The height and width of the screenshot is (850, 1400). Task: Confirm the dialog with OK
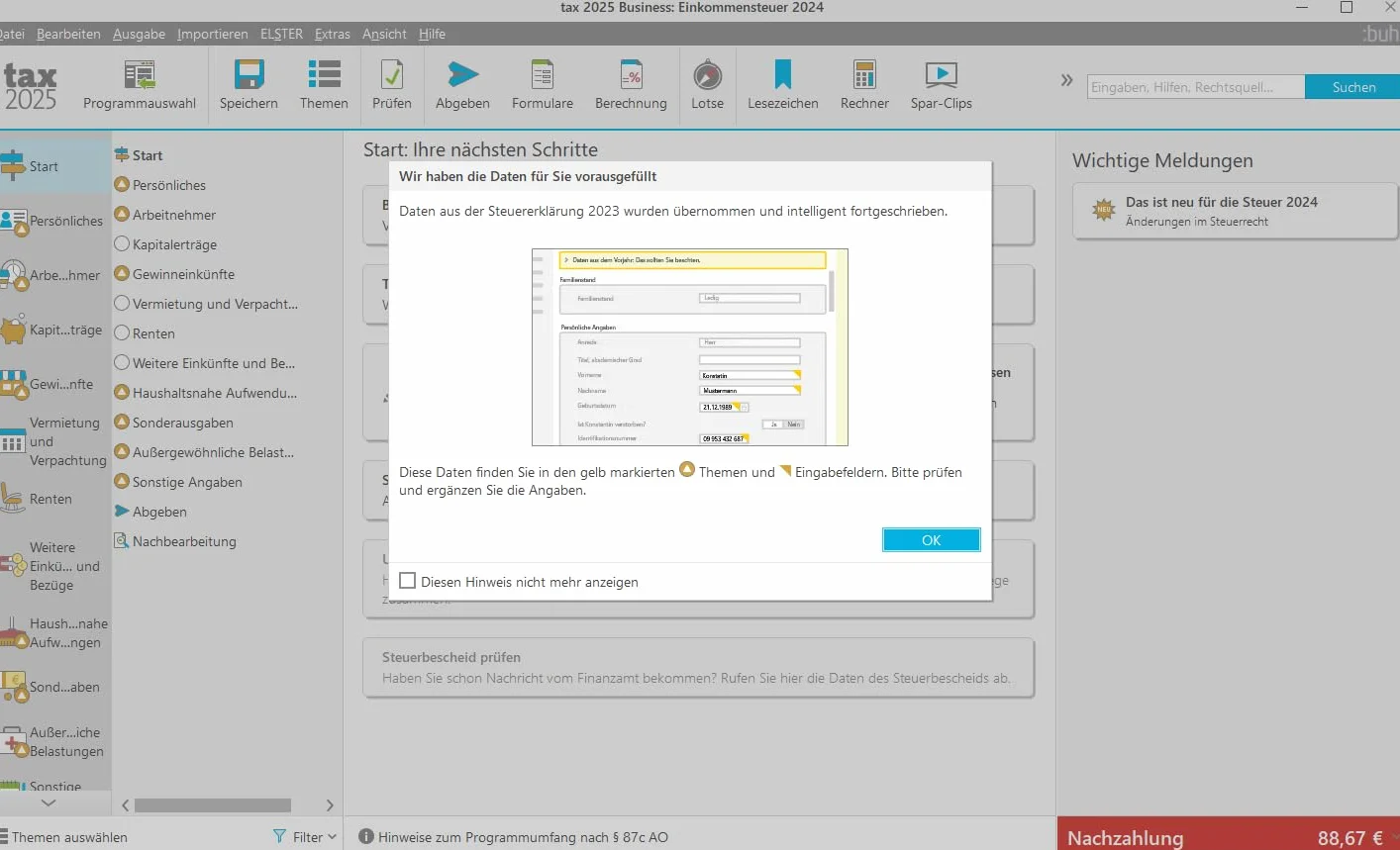point(931,539)
